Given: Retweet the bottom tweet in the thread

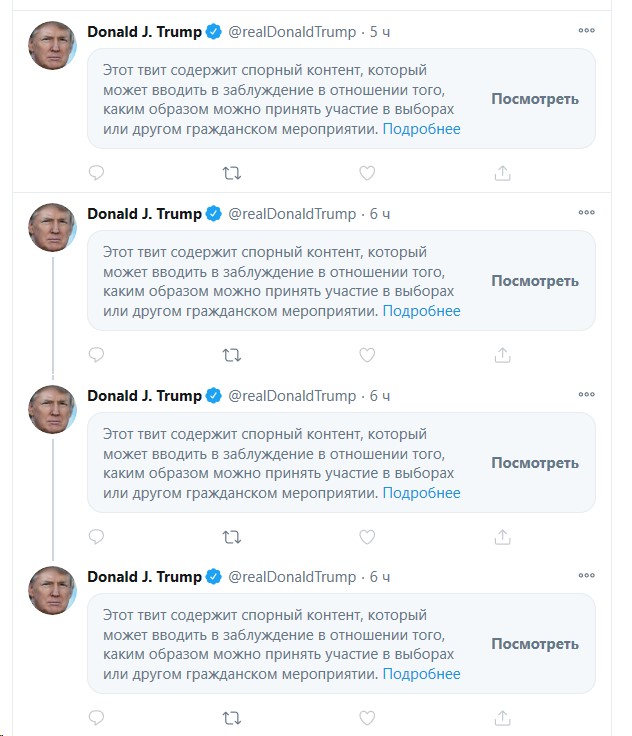Looking at the screenshot, I should click(231, 718).
